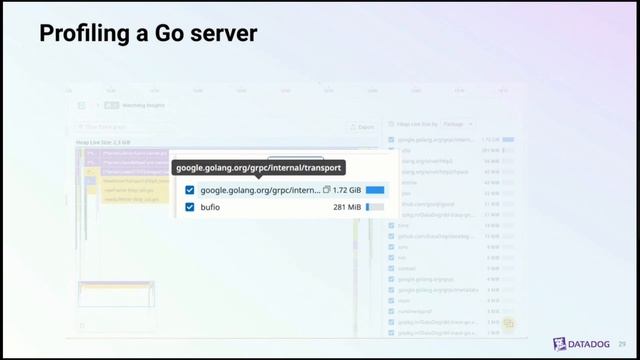Click the small usage bar for bufio
The width and height of the screenshot is (640, 360).
click(375, 207)
